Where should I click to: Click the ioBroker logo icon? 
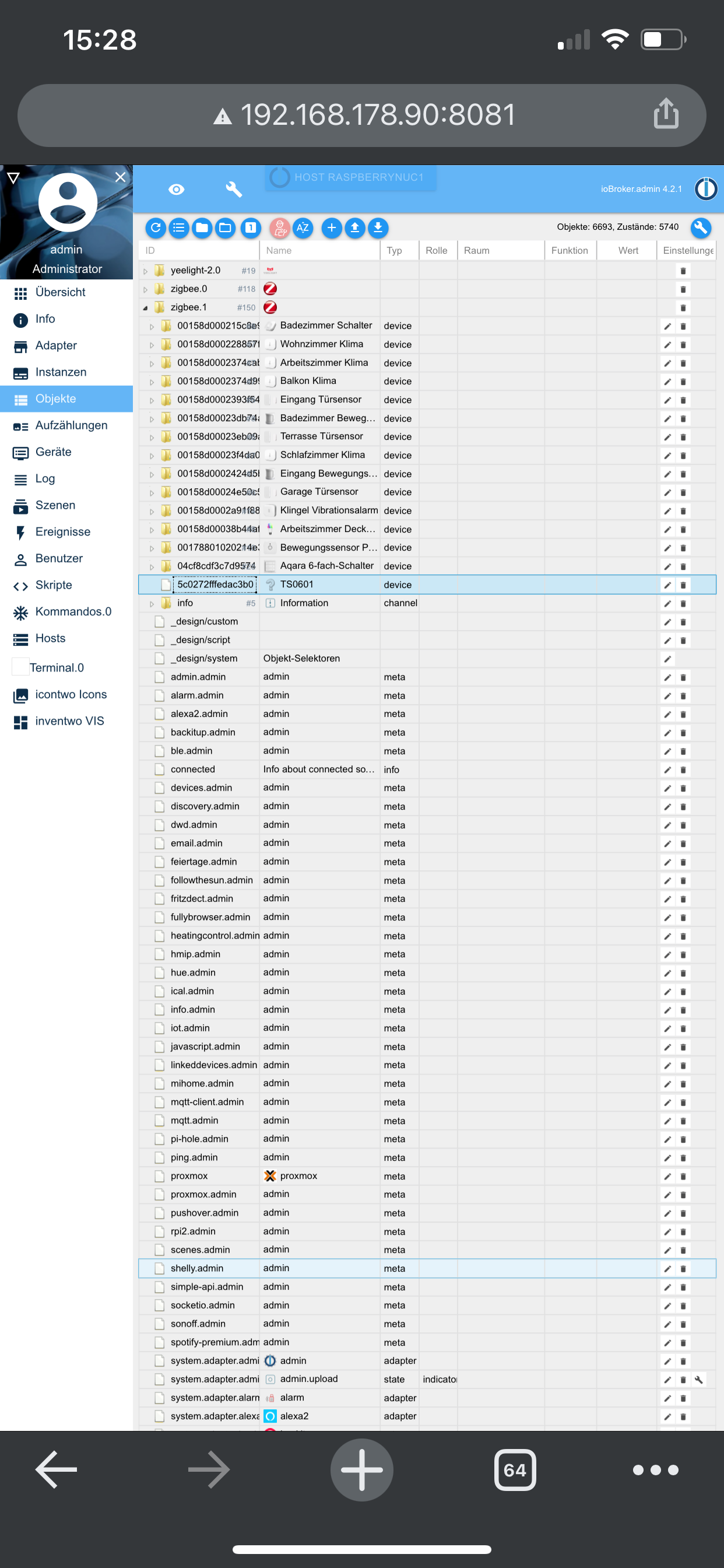pos(707,188)
